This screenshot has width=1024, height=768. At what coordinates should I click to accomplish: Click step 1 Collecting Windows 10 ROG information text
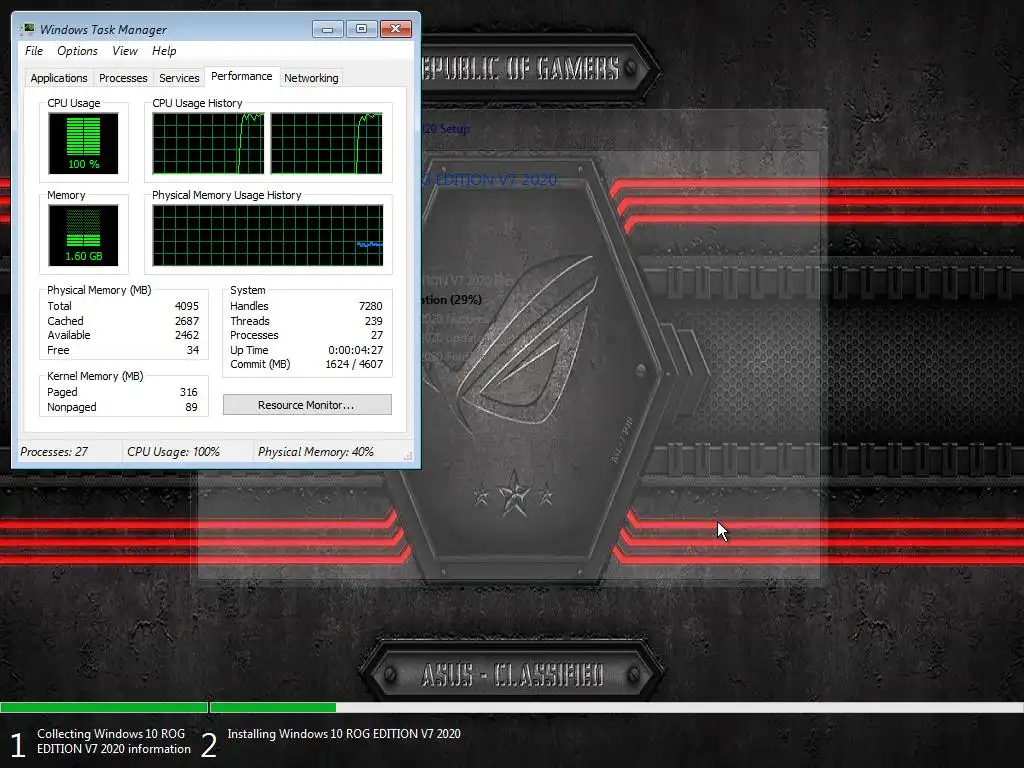pos(114,741)
